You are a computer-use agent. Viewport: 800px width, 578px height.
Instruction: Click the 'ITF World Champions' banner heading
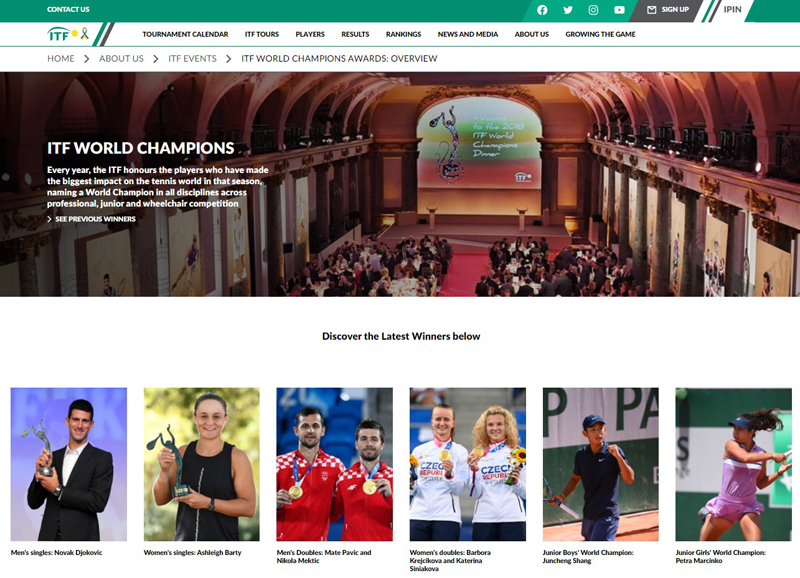coord(141,148)
